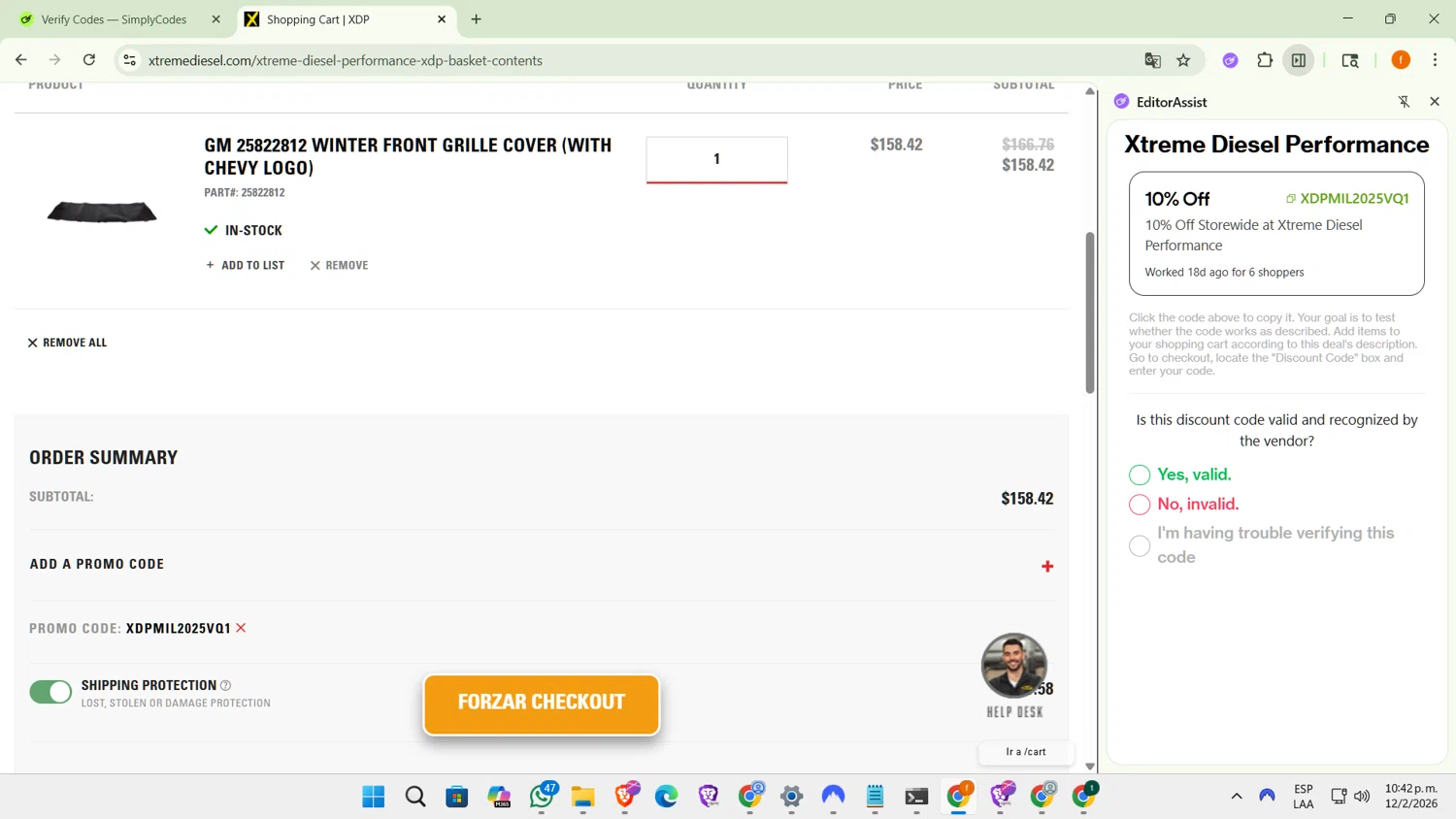This screenshot has height=819, width=1456.
Task: Open a new browser tab
Action: 477,19
